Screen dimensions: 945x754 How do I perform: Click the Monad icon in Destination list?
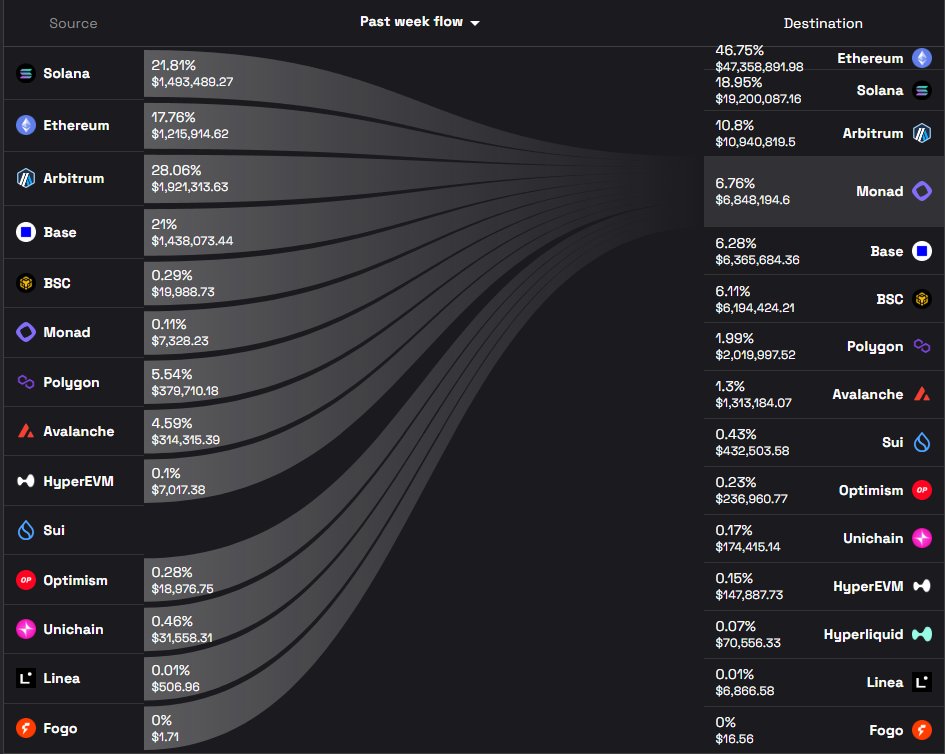point(921,191)
